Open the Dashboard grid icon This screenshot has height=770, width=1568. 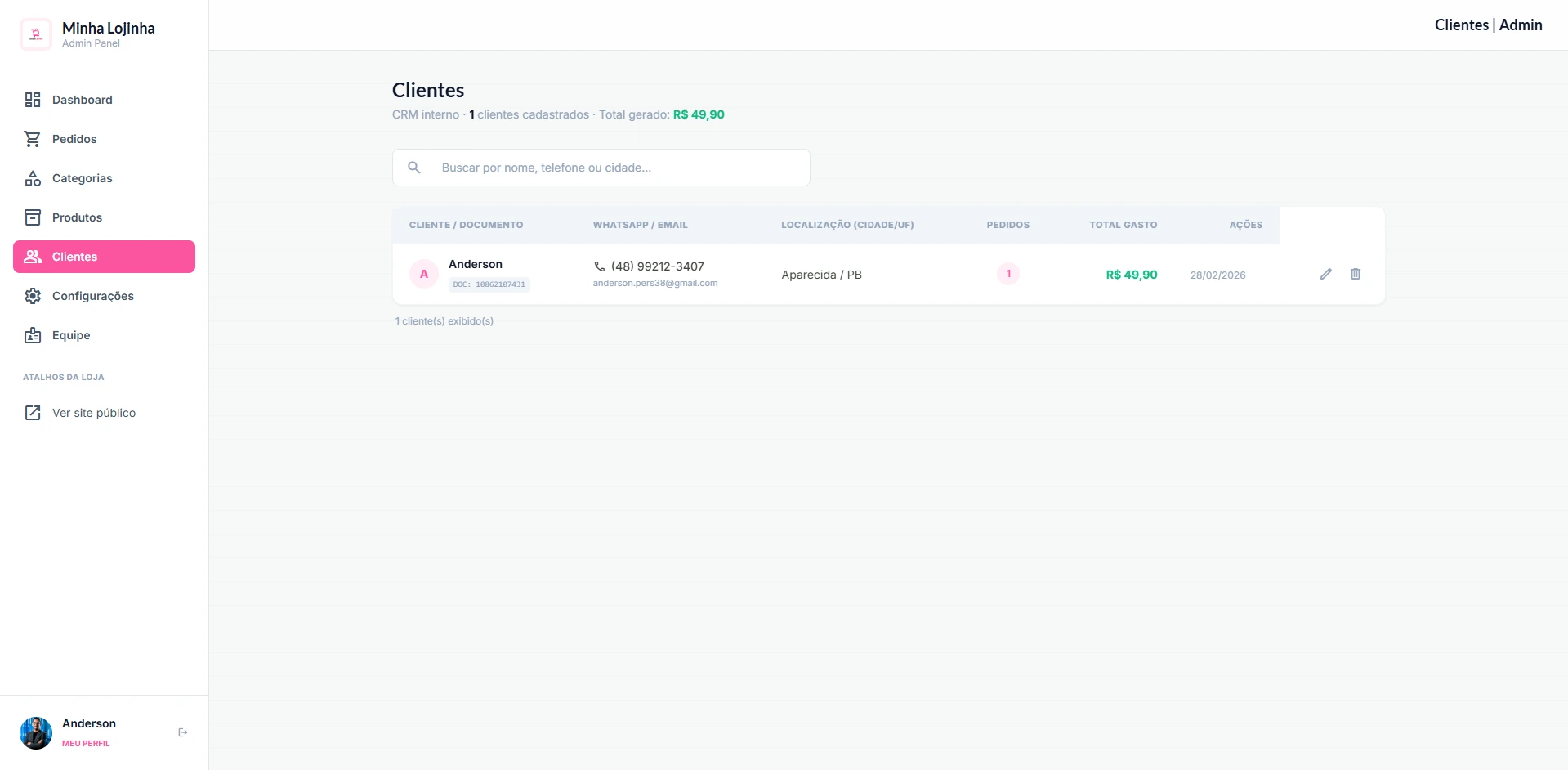pos(33,100)
